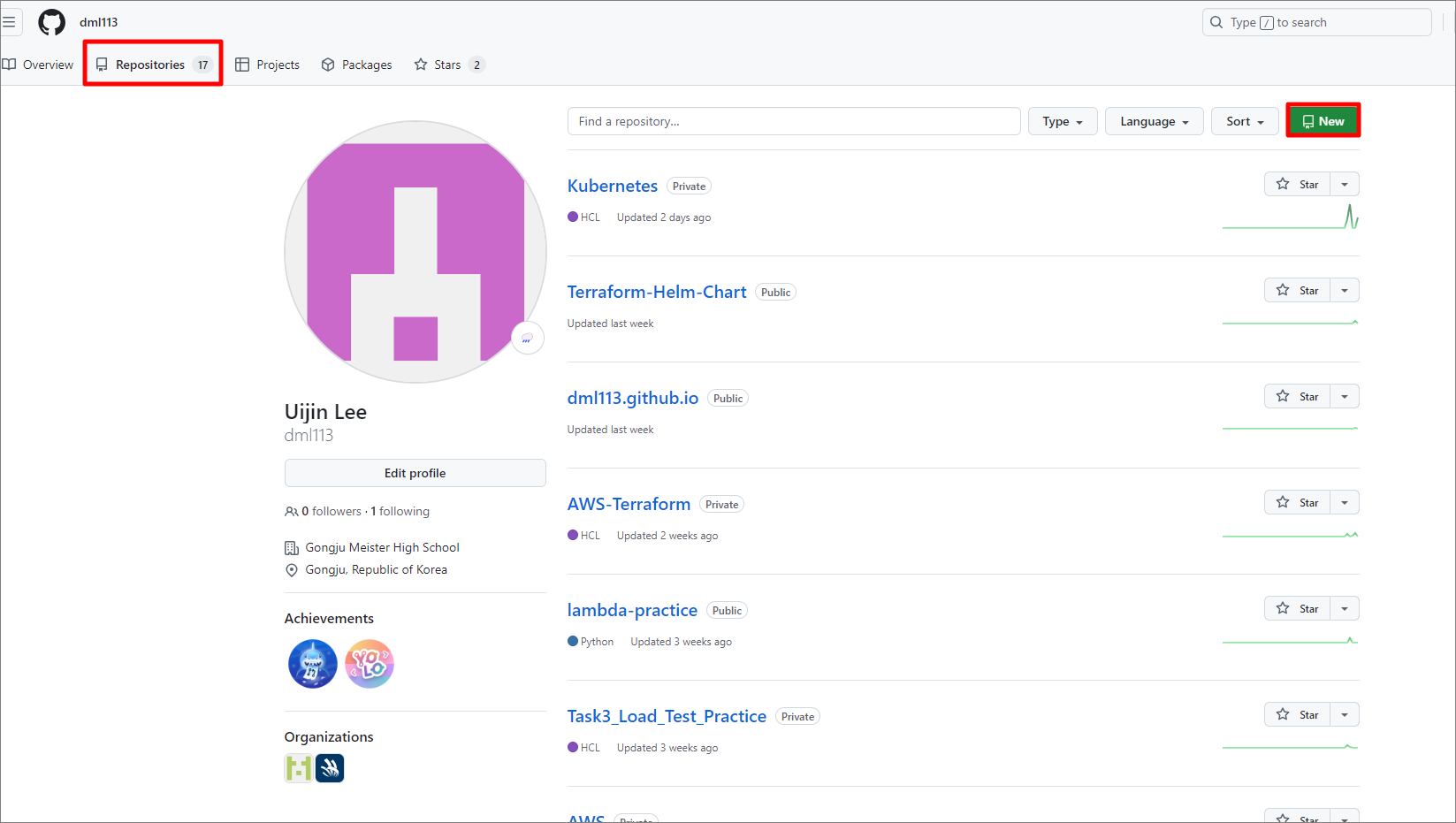Open the green pixel organization avatar
This screenshot has height=823, width=1456.
(x=299, y=768)
